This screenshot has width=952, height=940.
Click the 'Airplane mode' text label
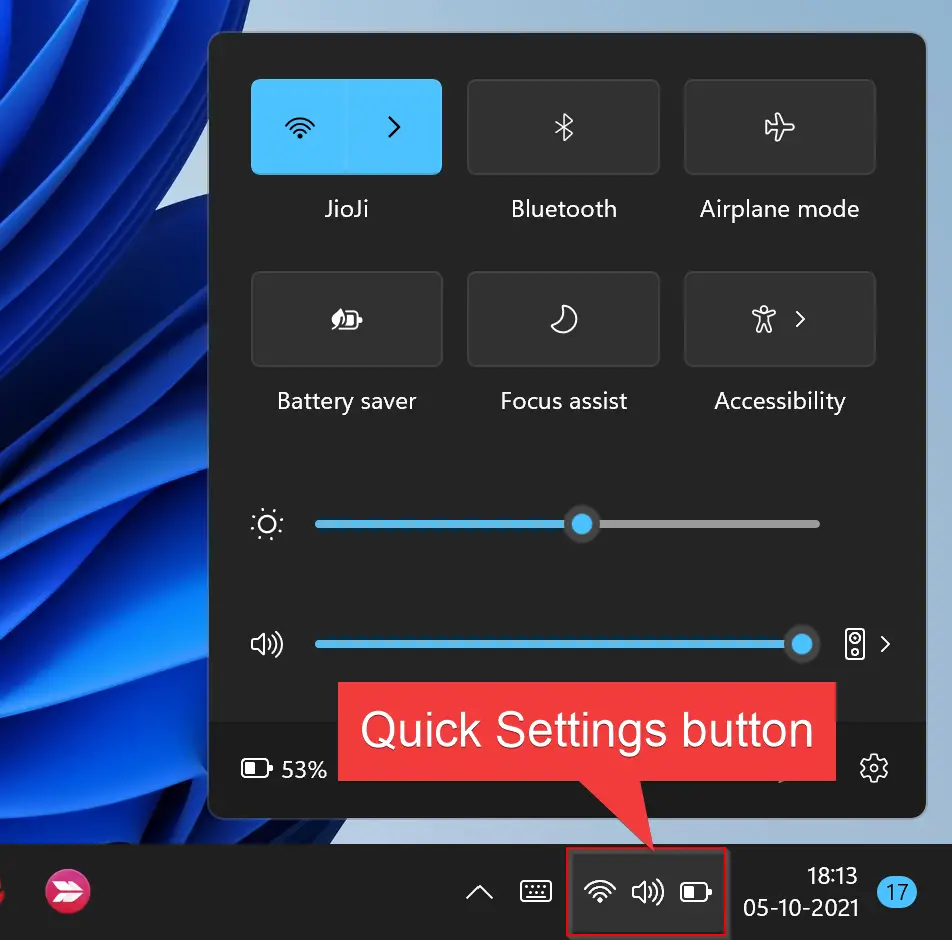pyautogui.click(x=780, y=209)
